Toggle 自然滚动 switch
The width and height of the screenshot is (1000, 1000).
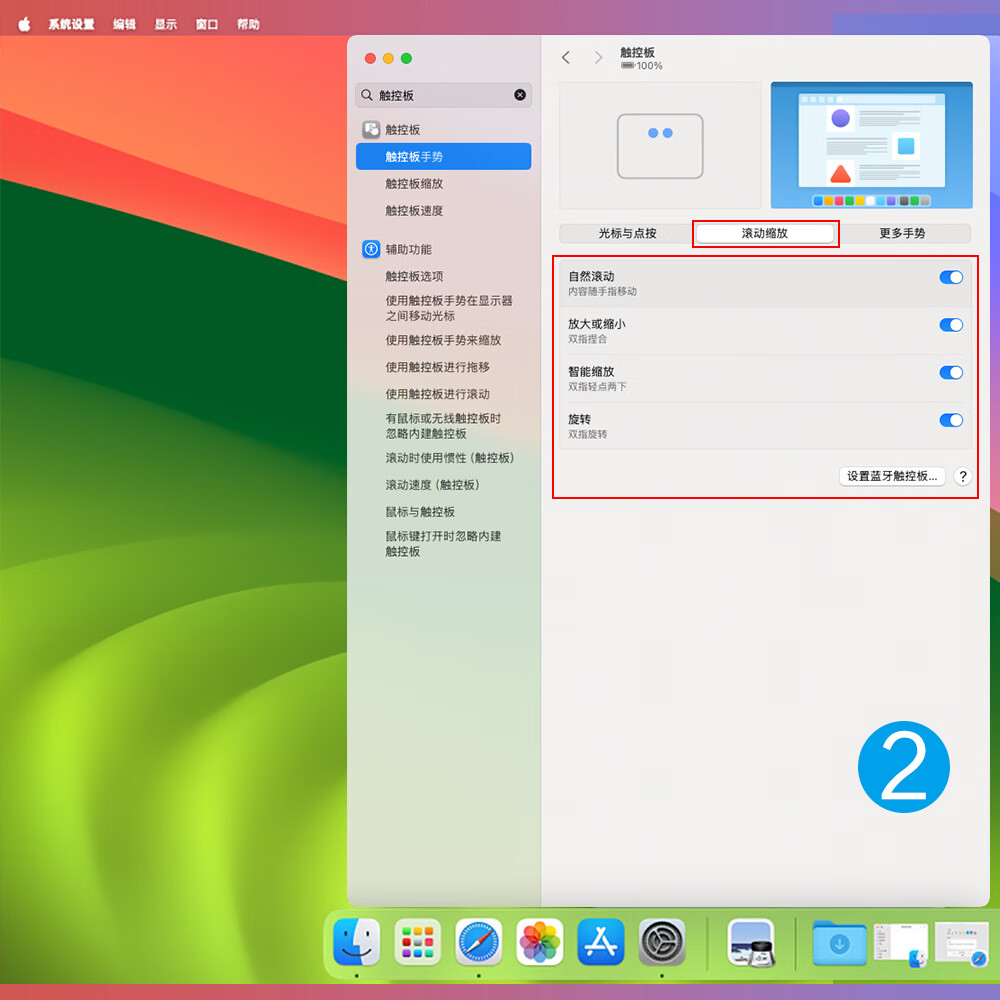(951, 277)
